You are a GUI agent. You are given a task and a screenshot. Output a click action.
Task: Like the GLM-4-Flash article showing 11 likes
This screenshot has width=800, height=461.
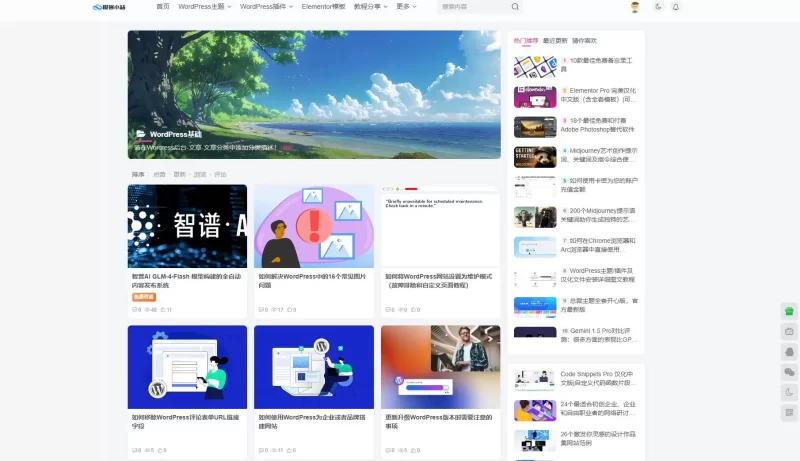pyautogui.click(x=163, y=310)
